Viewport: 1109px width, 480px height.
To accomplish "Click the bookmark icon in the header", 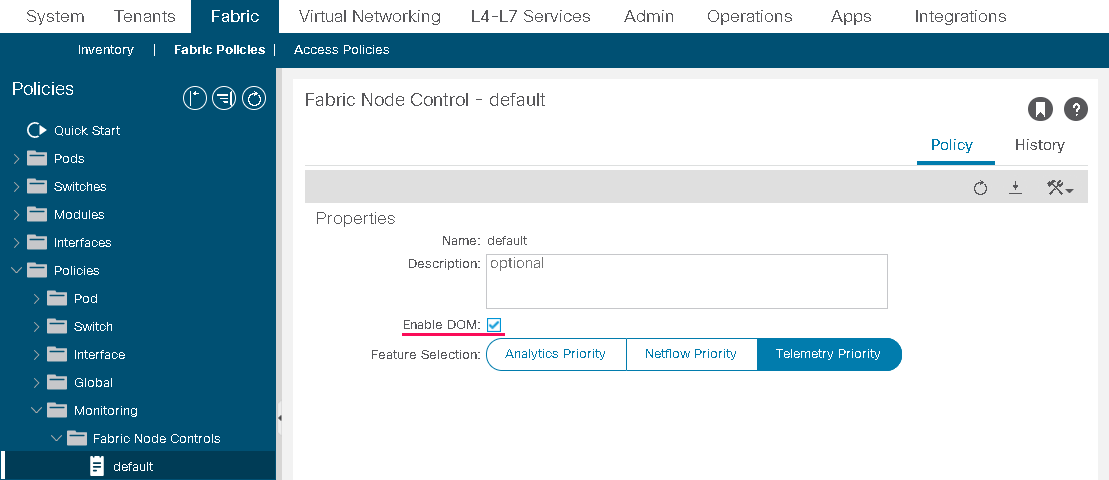I will 1040,109.
